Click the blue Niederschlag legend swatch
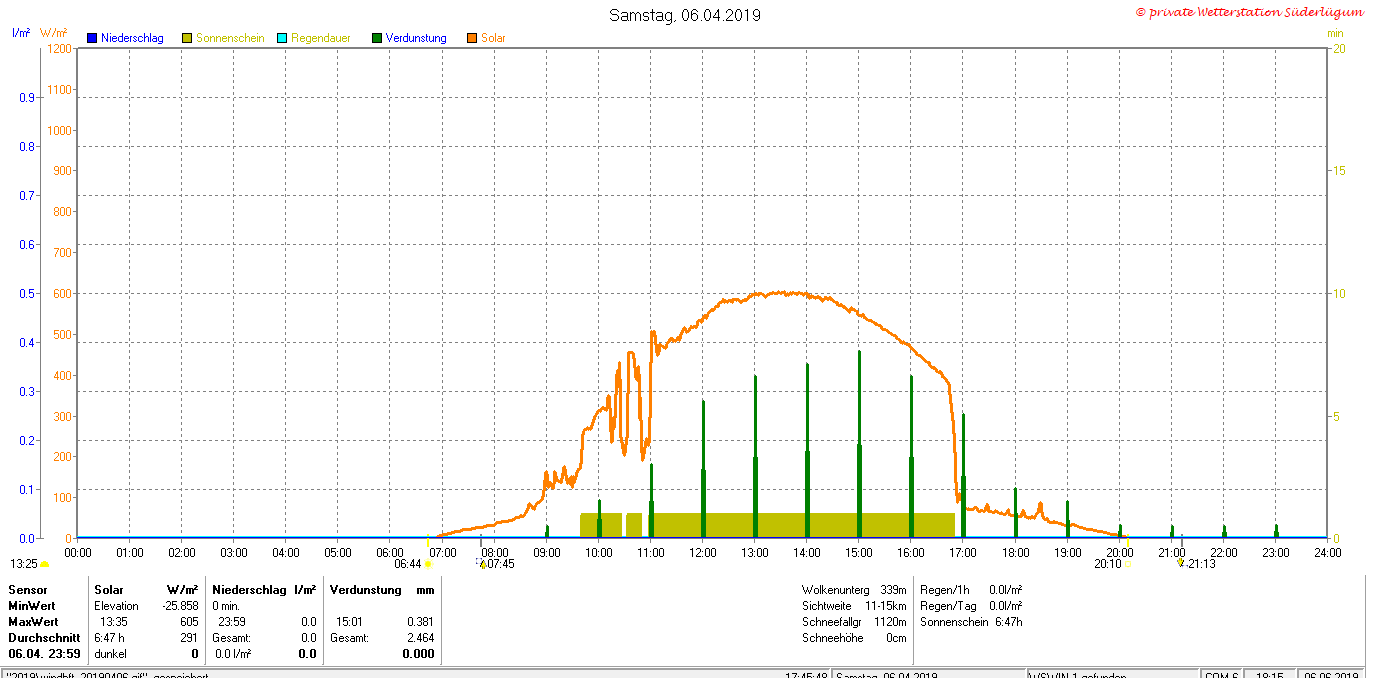The height and width of the screenshot is (678, 1396). pyautogui.click(x=91, y=38)
